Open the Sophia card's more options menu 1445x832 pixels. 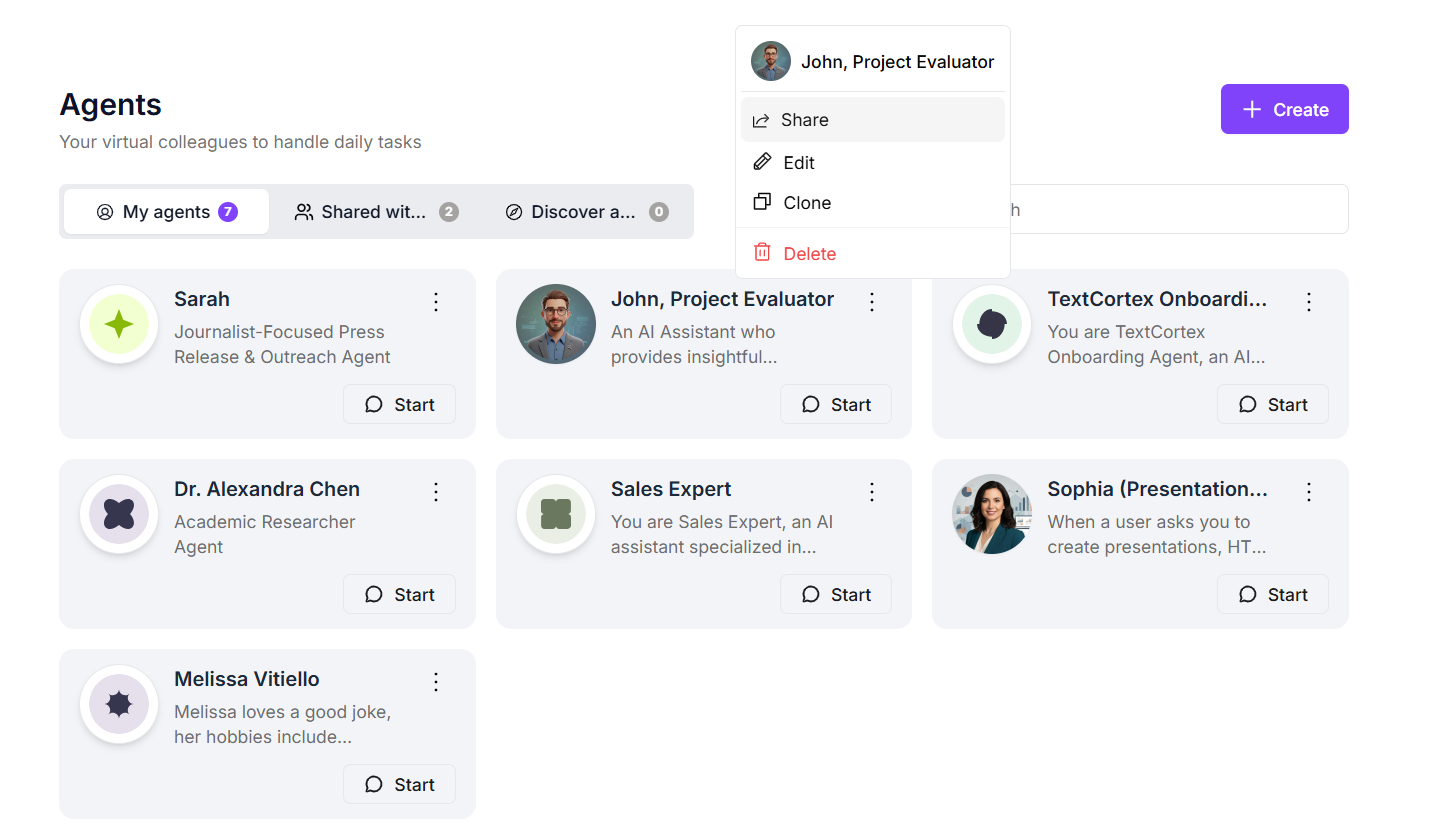[x=1308, y=492]
